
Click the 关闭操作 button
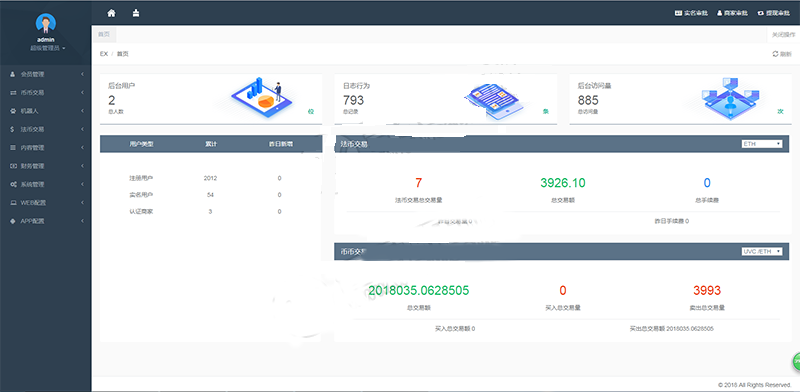click(783, 34)
